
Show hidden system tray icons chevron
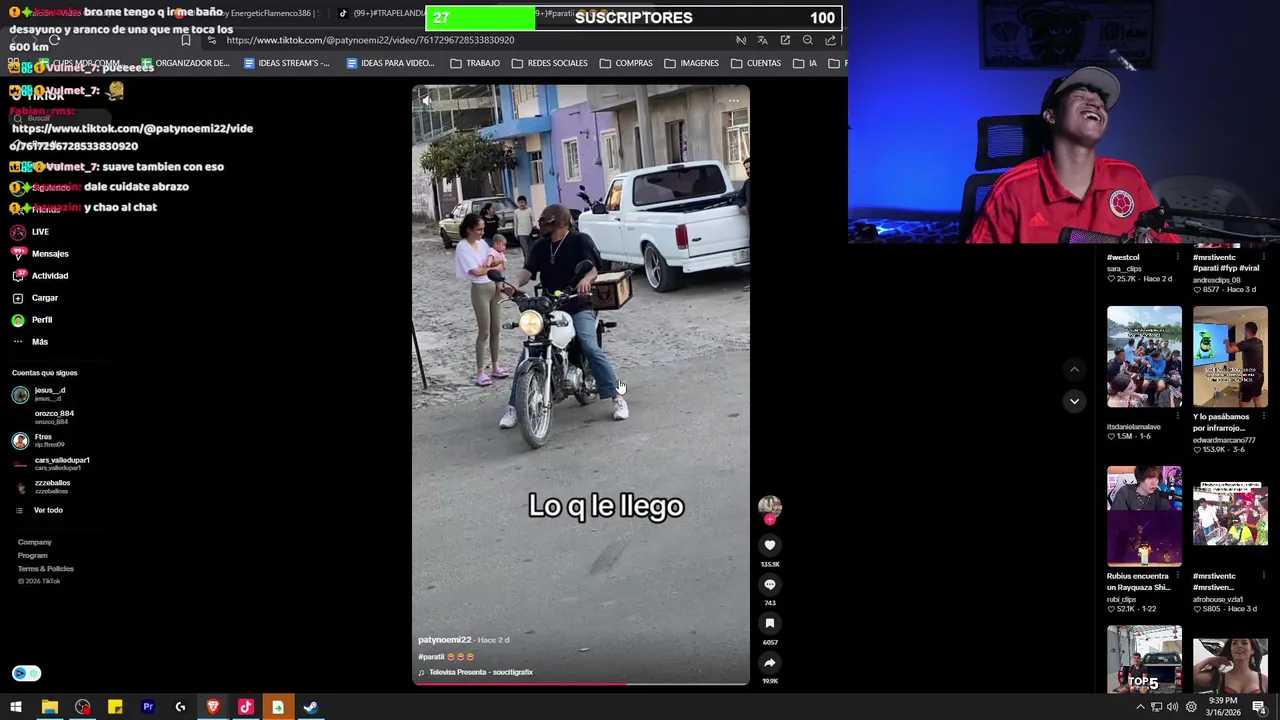[1140, 707]
